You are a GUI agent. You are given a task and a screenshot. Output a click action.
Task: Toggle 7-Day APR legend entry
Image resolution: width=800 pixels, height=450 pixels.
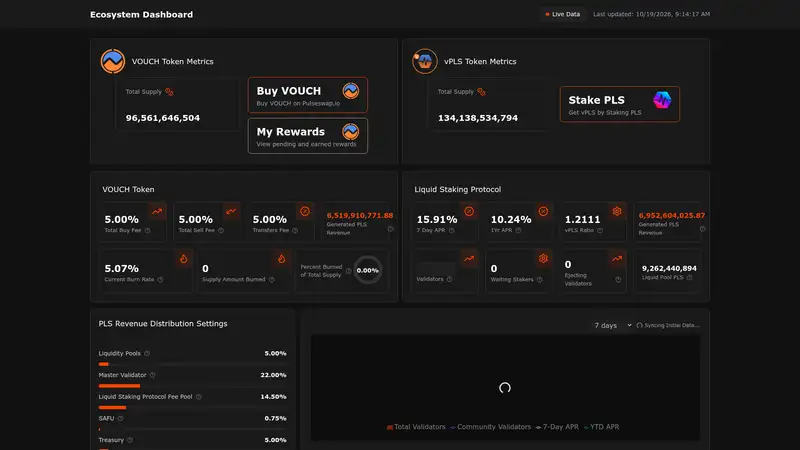point(557,427)
